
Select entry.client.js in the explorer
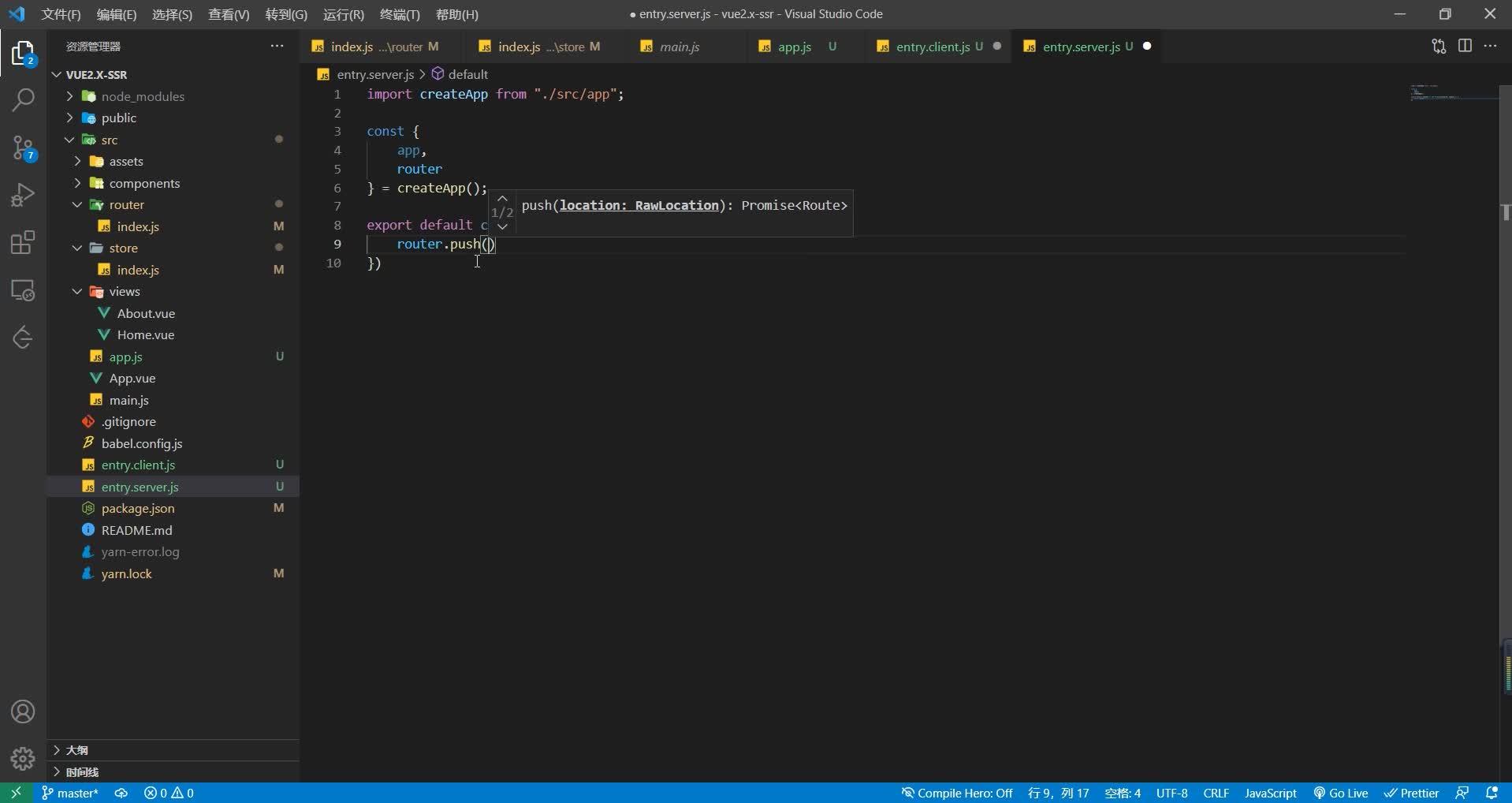139,465
